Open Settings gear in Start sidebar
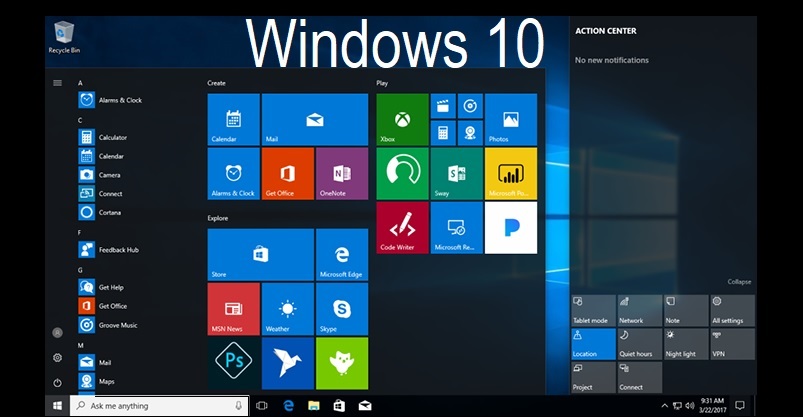The width and height of the screenshot is (803, 417). (x=57, y=358)
